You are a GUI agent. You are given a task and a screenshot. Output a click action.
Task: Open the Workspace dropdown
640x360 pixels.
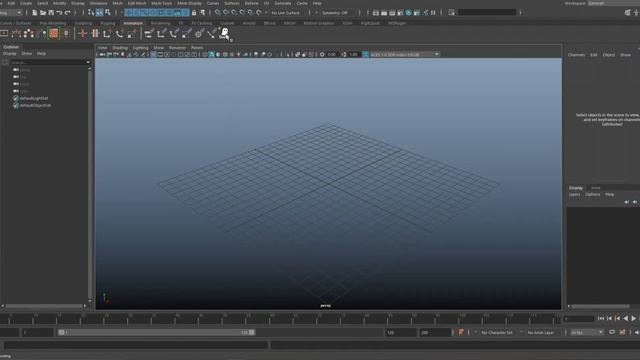click(x=613, y=3)
